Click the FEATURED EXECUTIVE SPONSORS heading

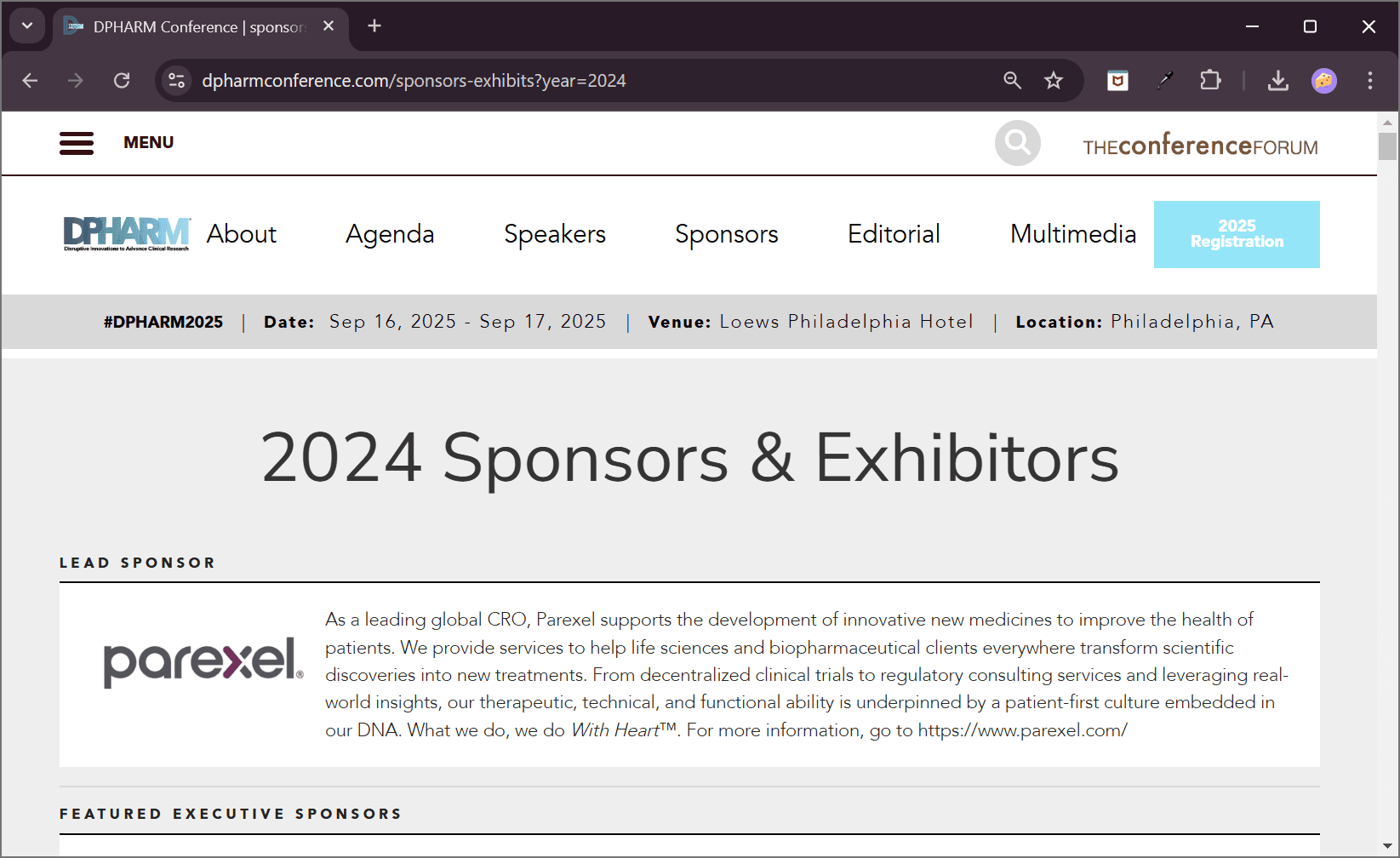[x=231, y=814]
